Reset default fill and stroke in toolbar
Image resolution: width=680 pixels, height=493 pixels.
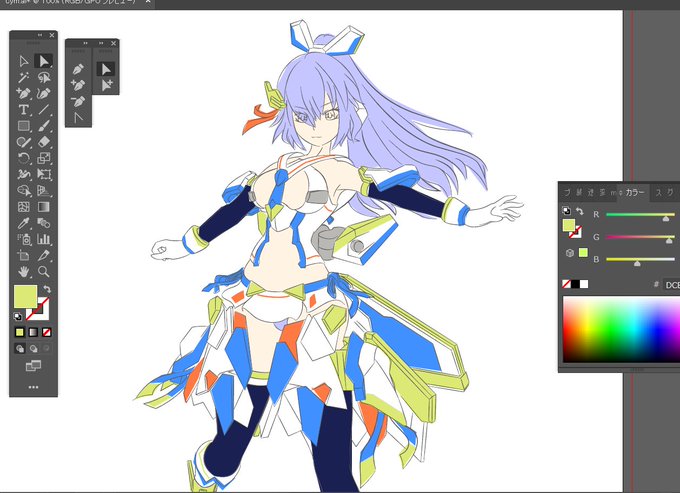18,317
